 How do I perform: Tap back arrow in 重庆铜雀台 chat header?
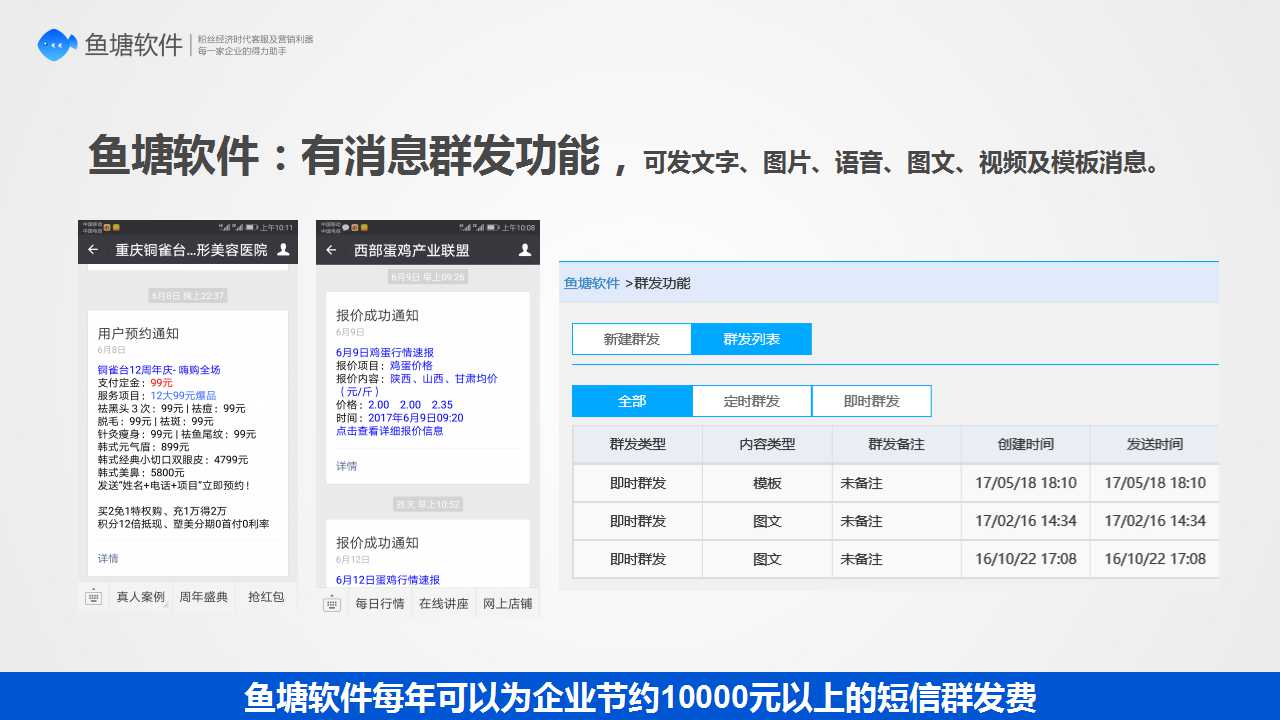tap(93, 250)
